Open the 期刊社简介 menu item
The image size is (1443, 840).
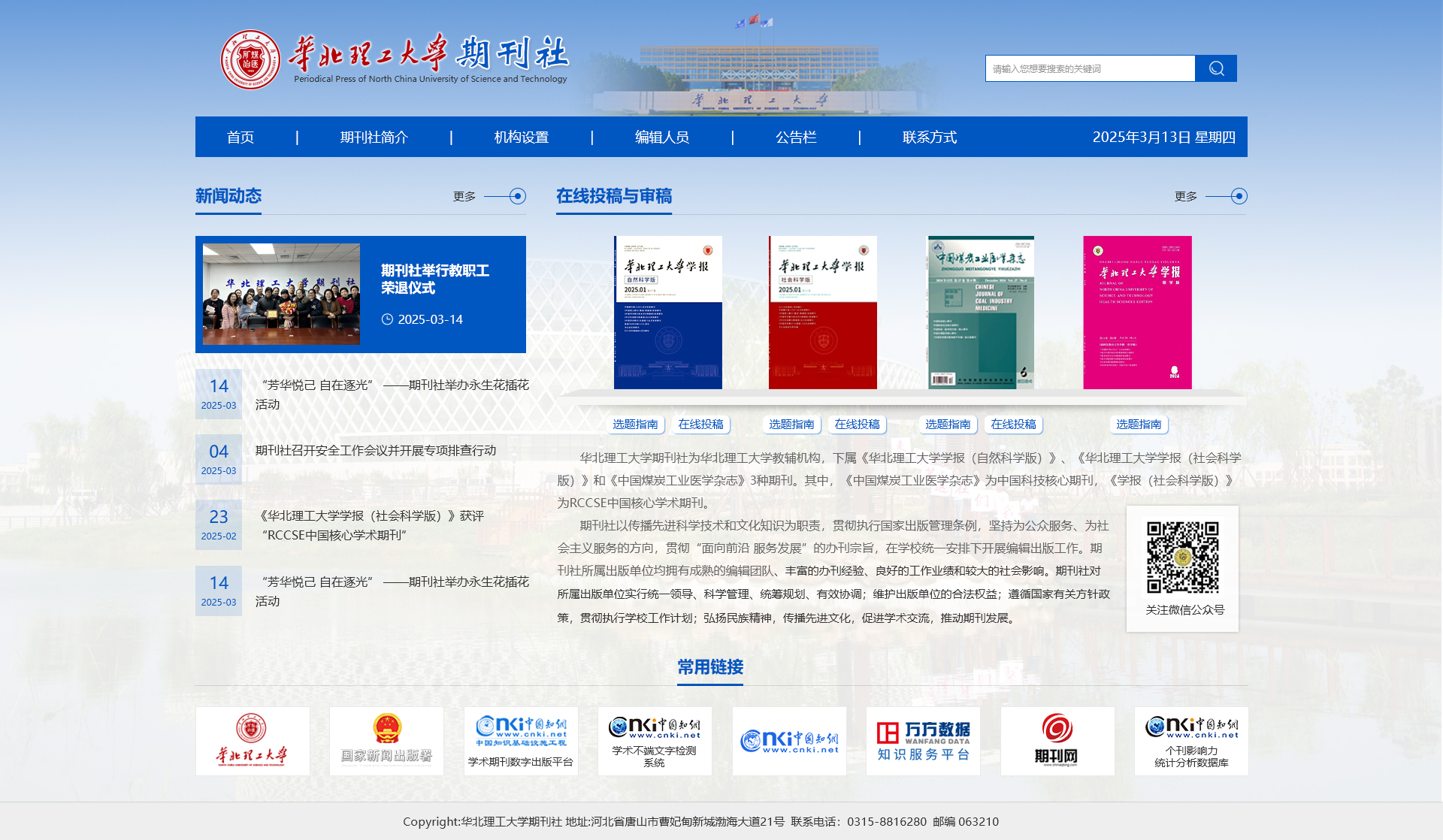pyautogui.click(x=374, y=137)
